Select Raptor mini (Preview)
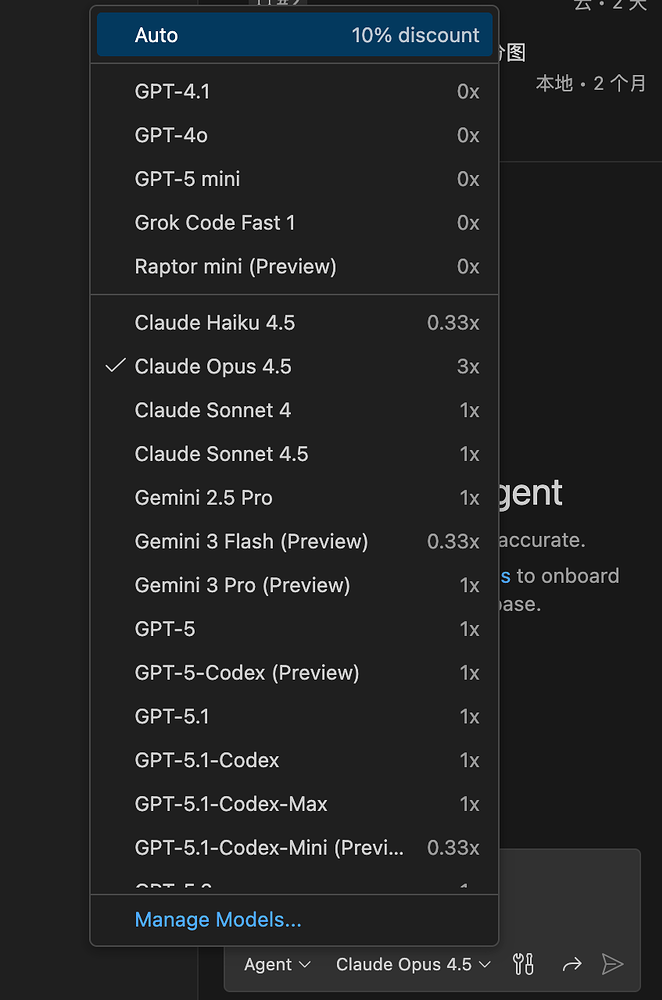The height and width of the screenshot is (1000, 662). (x=294, y=266)
